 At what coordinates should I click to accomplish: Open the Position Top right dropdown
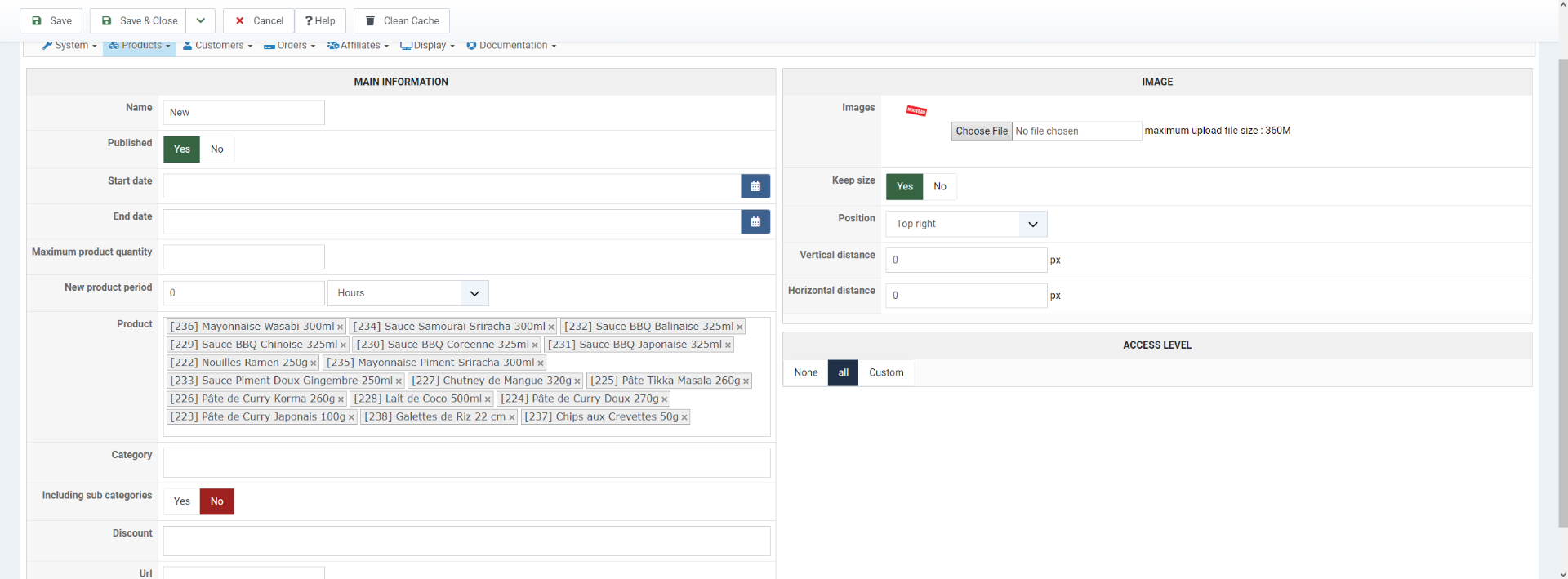click(966, 224)
